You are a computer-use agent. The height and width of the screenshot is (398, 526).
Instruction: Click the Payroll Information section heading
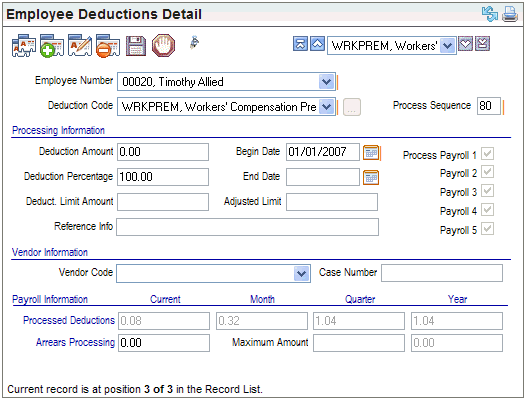tap(50, 299)
